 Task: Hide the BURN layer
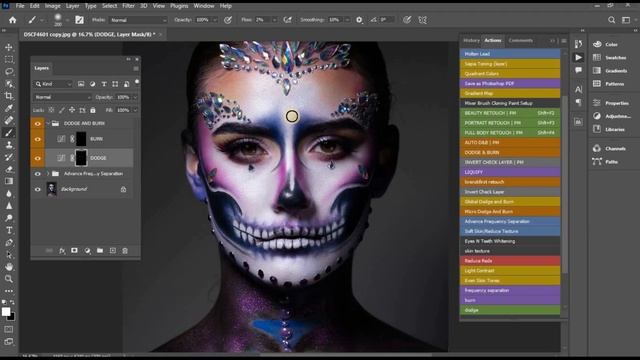[38, 139]
